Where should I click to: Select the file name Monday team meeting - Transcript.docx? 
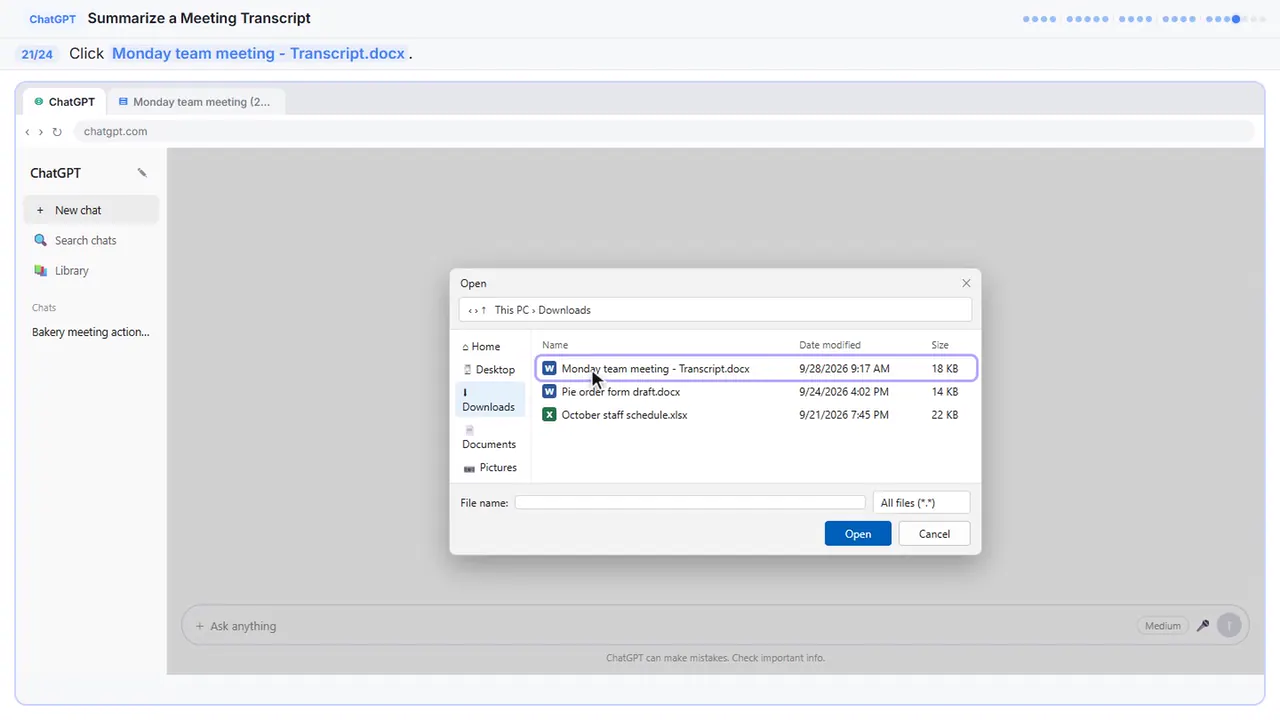click(656, 369)
